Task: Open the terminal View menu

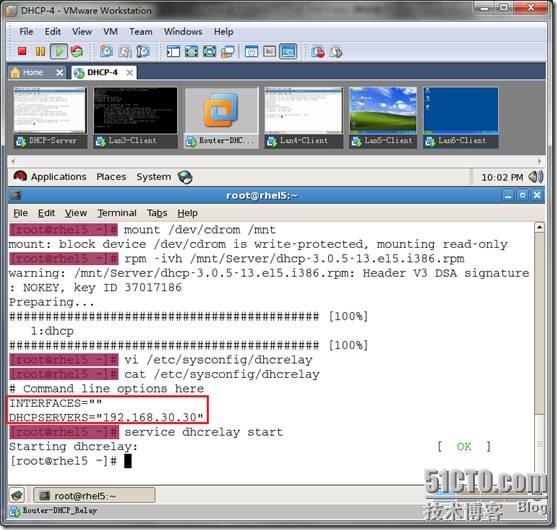Action: tap(76, 213)
